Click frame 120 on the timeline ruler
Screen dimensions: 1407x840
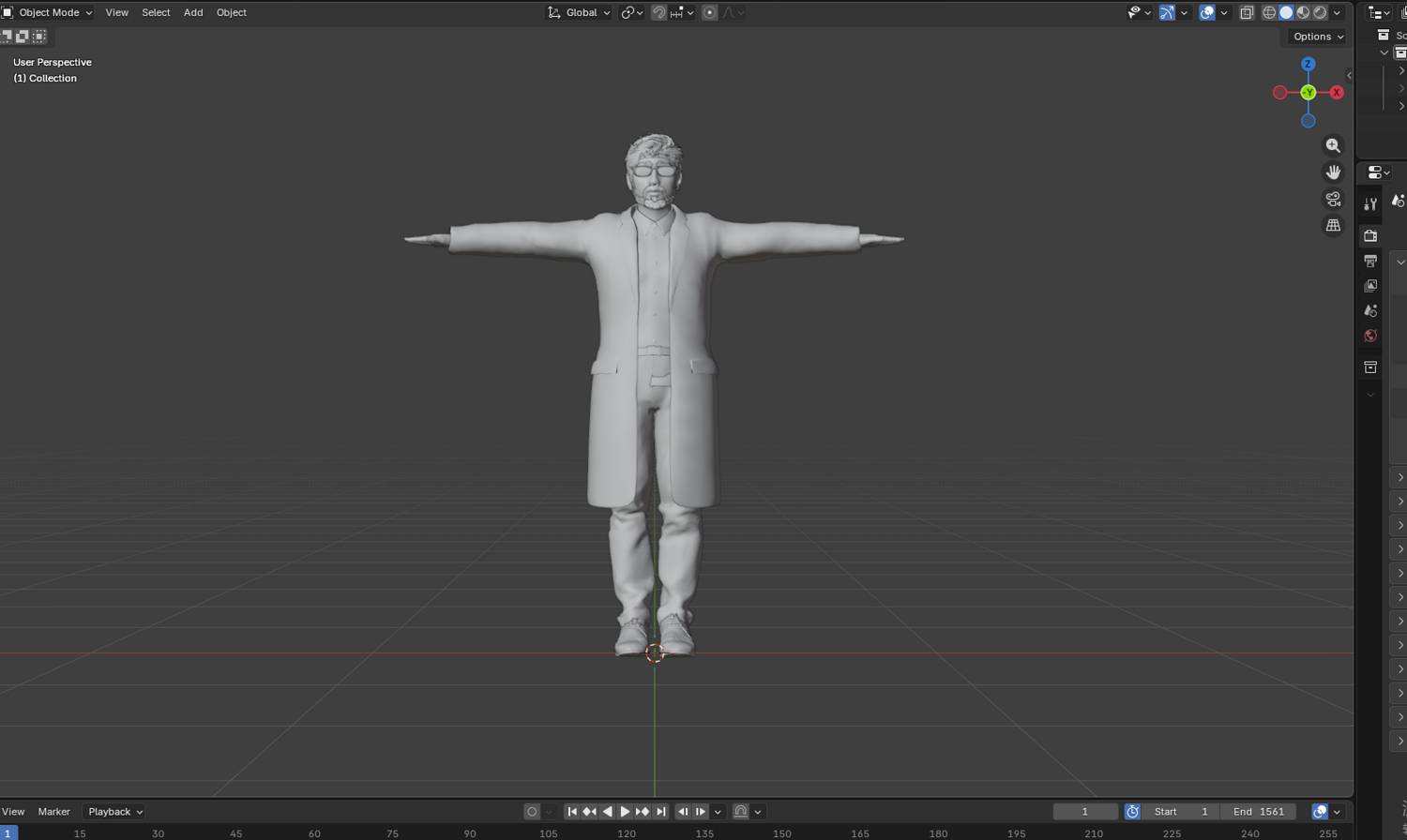(x=627, y=833)
